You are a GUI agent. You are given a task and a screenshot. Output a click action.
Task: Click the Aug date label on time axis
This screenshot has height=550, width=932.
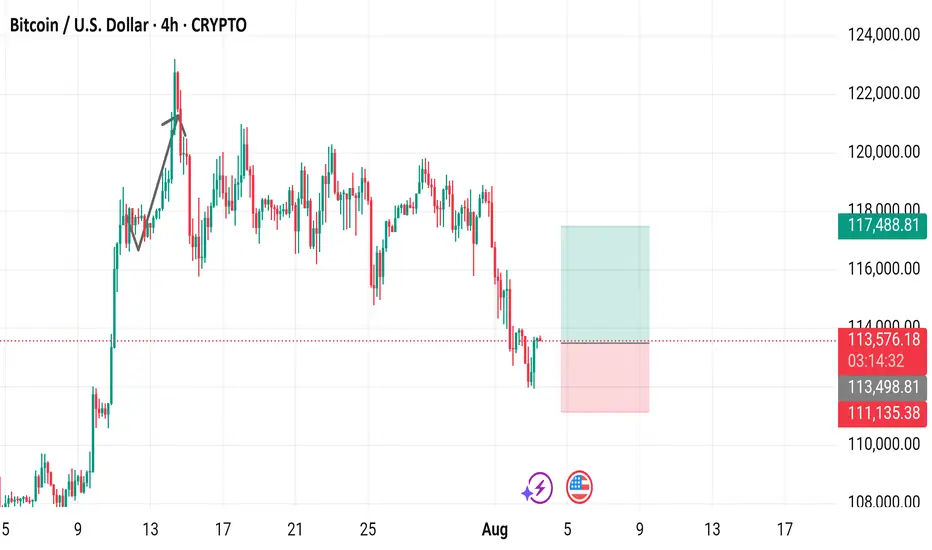coord(495,529)
